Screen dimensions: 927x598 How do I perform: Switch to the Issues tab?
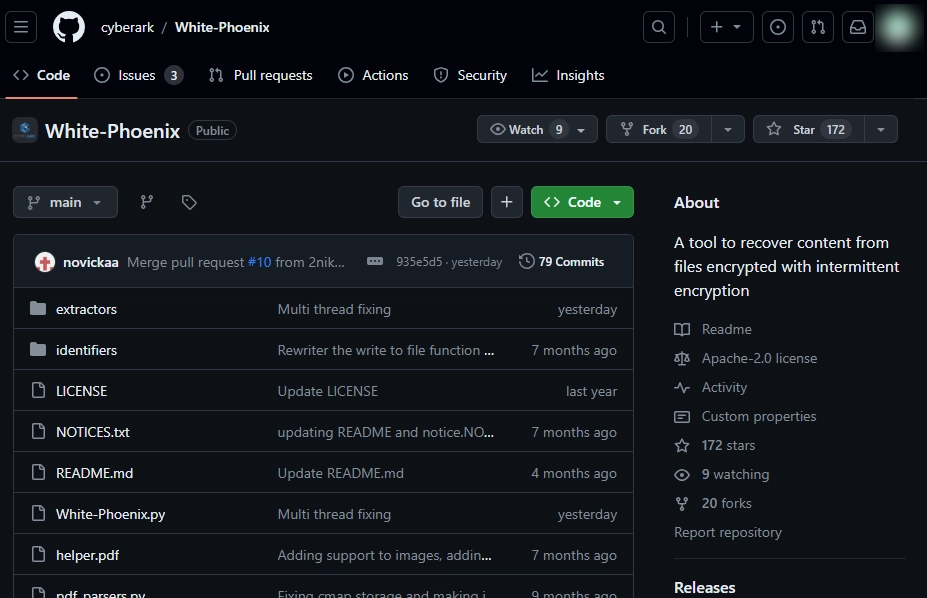(139, 75)
